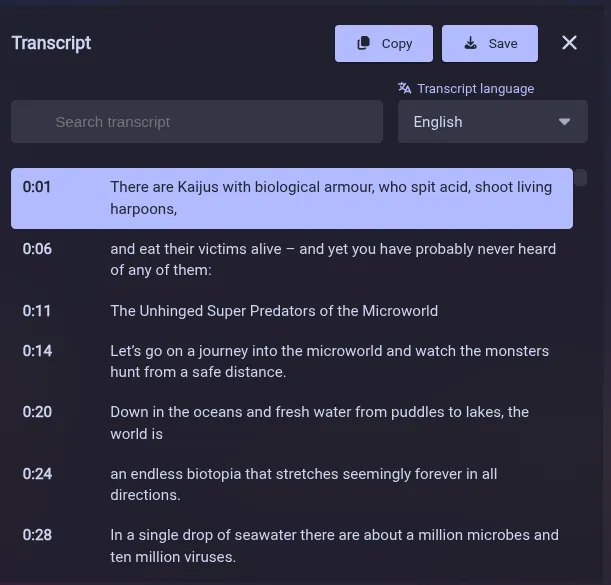Viewport: 611px width, 585px height.
Task: Click the Transcript language label
Action: pos(475,88)
